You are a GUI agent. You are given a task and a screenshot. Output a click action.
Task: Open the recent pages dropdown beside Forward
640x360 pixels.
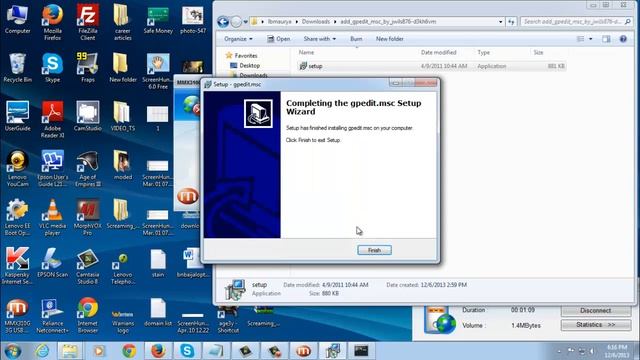click(246, 22)
